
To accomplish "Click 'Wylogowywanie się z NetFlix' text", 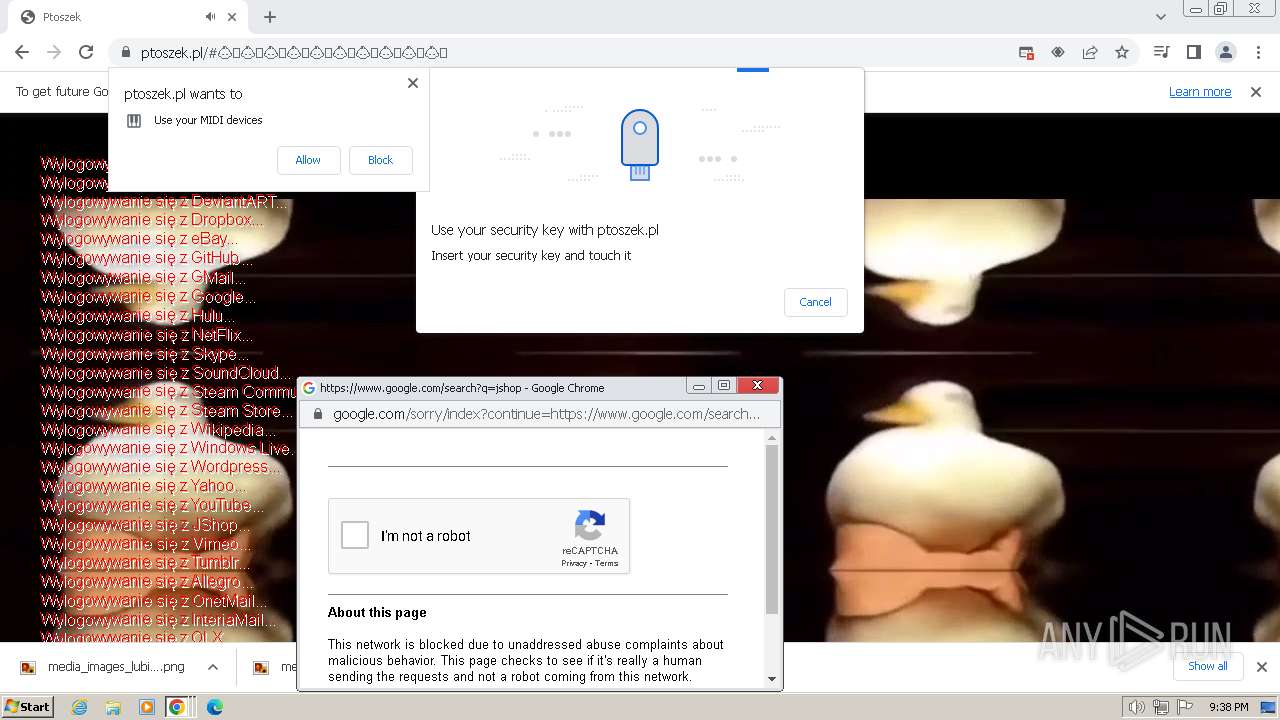I will click(147, 335).
